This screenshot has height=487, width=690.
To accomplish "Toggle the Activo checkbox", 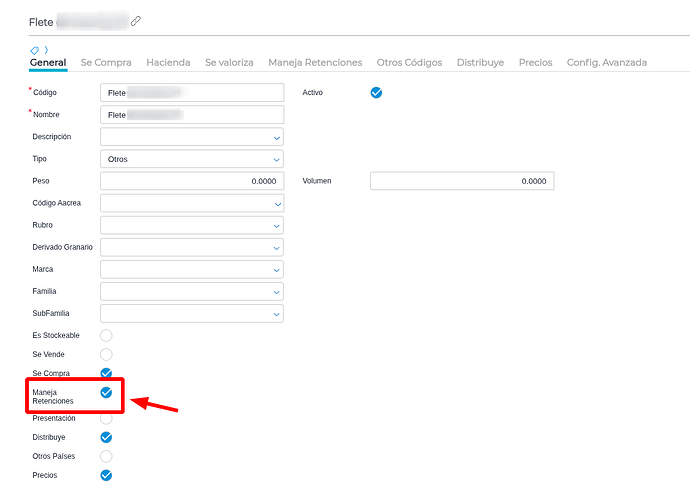I will 376,92.
